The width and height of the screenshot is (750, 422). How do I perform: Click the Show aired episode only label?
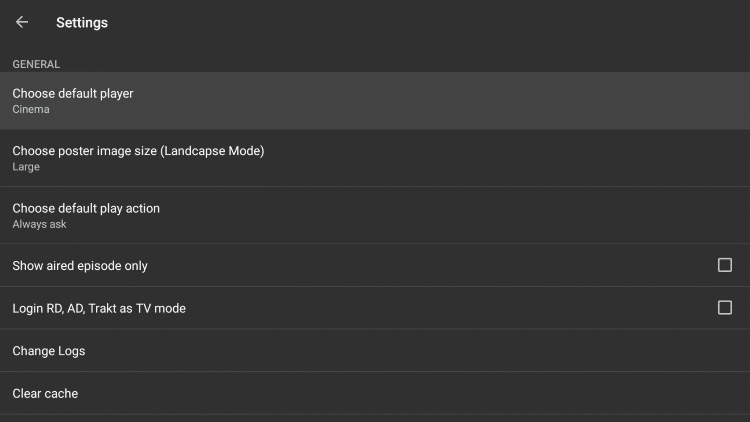pyautogui.click(x=80, y=266)
